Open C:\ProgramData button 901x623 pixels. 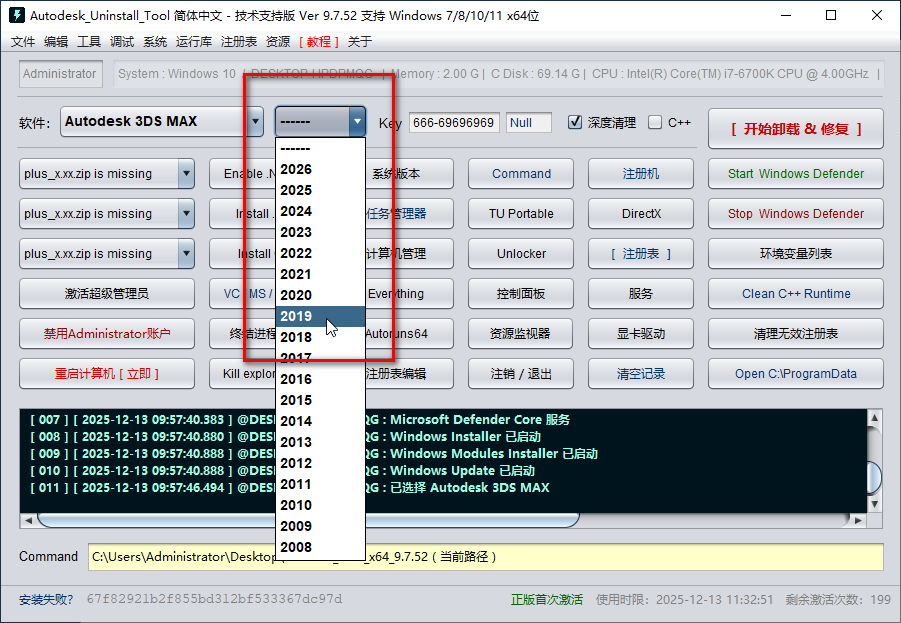pyautogui.click(x=796, y=374)
